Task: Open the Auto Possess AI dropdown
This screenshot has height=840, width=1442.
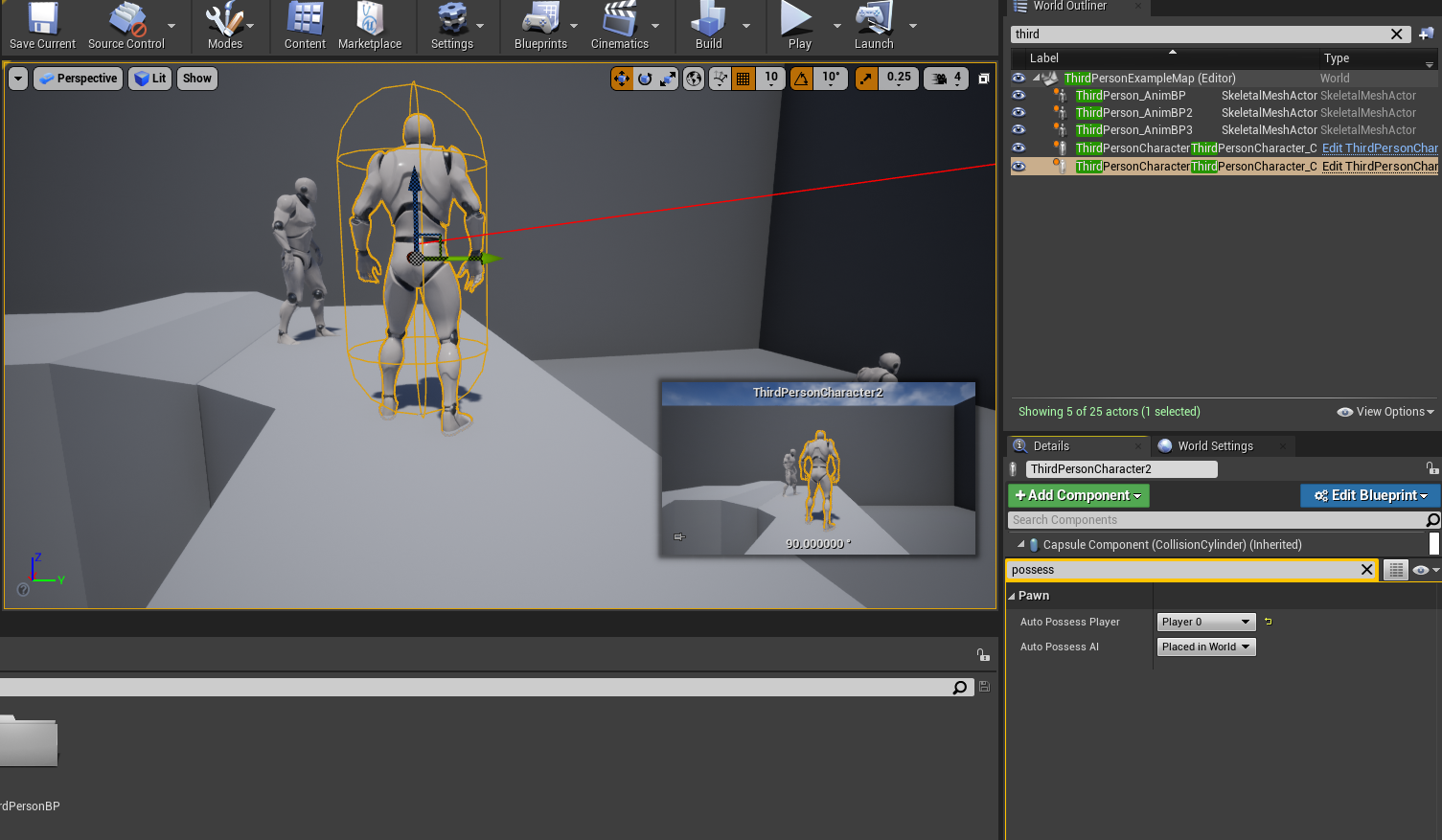Action: [x=1205, y=647]
